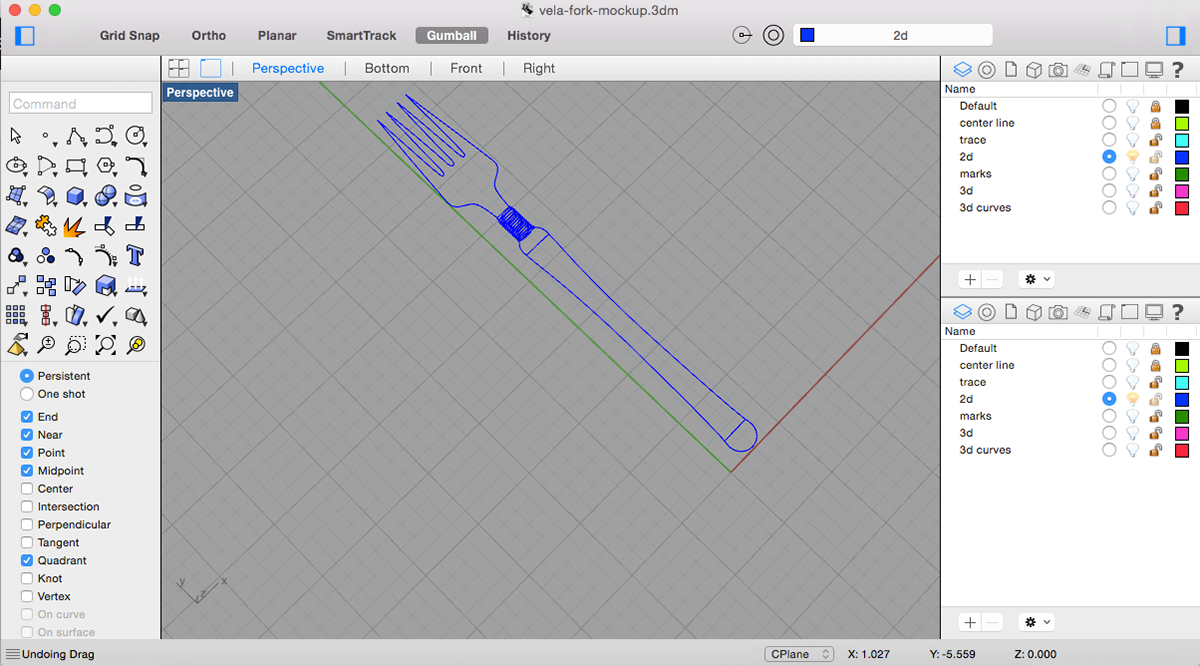Image resolution: width=1200 pixels, height=666 pixels.
Task: Select the Polygon hexagon tool
Action: click(x=106, y=165)
